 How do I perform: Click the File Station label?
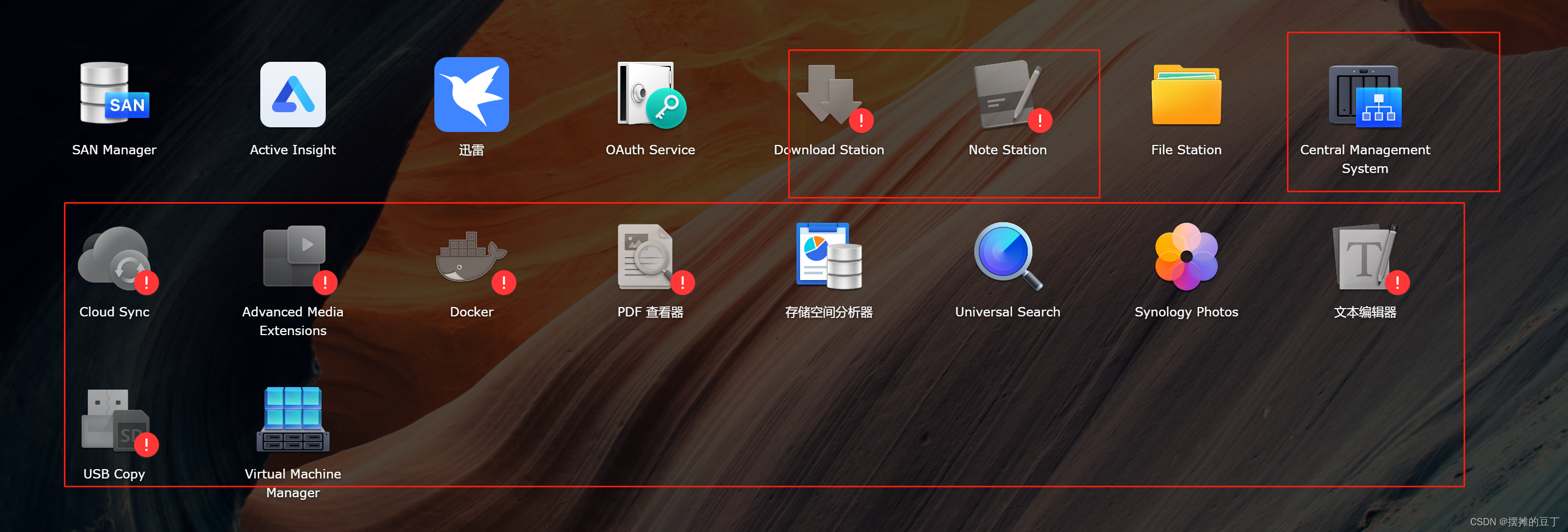click(x=1186, y=150)
